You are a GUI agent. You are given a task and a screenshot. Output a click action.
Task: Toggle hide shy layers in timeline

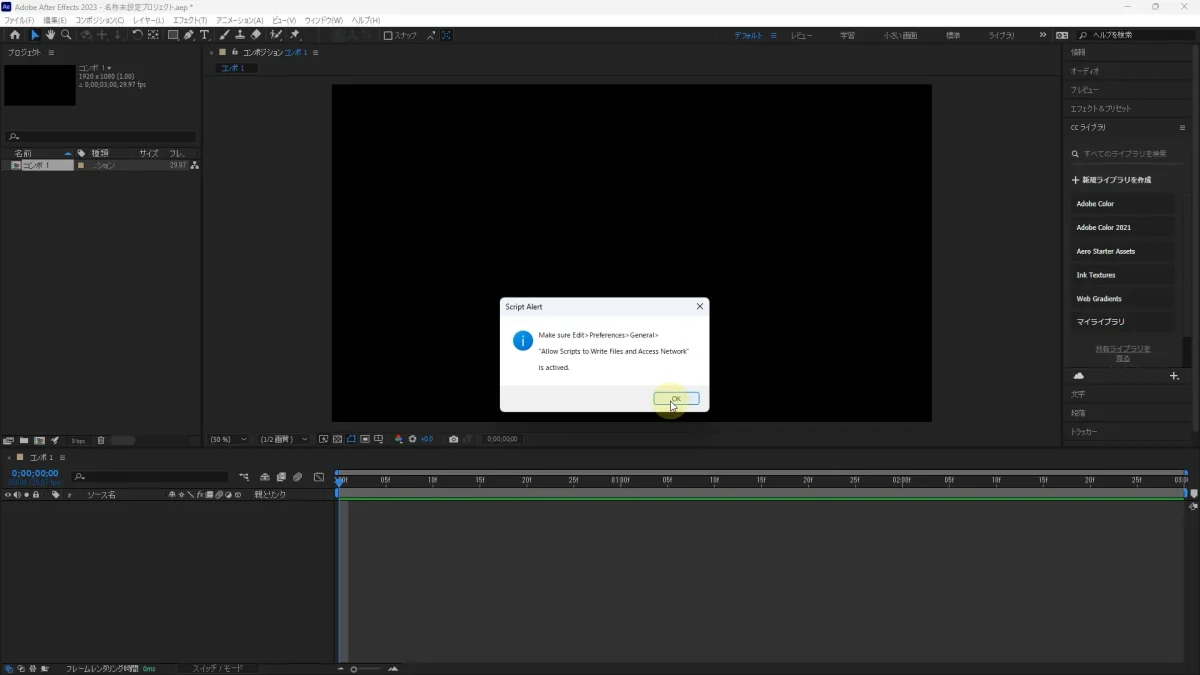coord(265,477)
